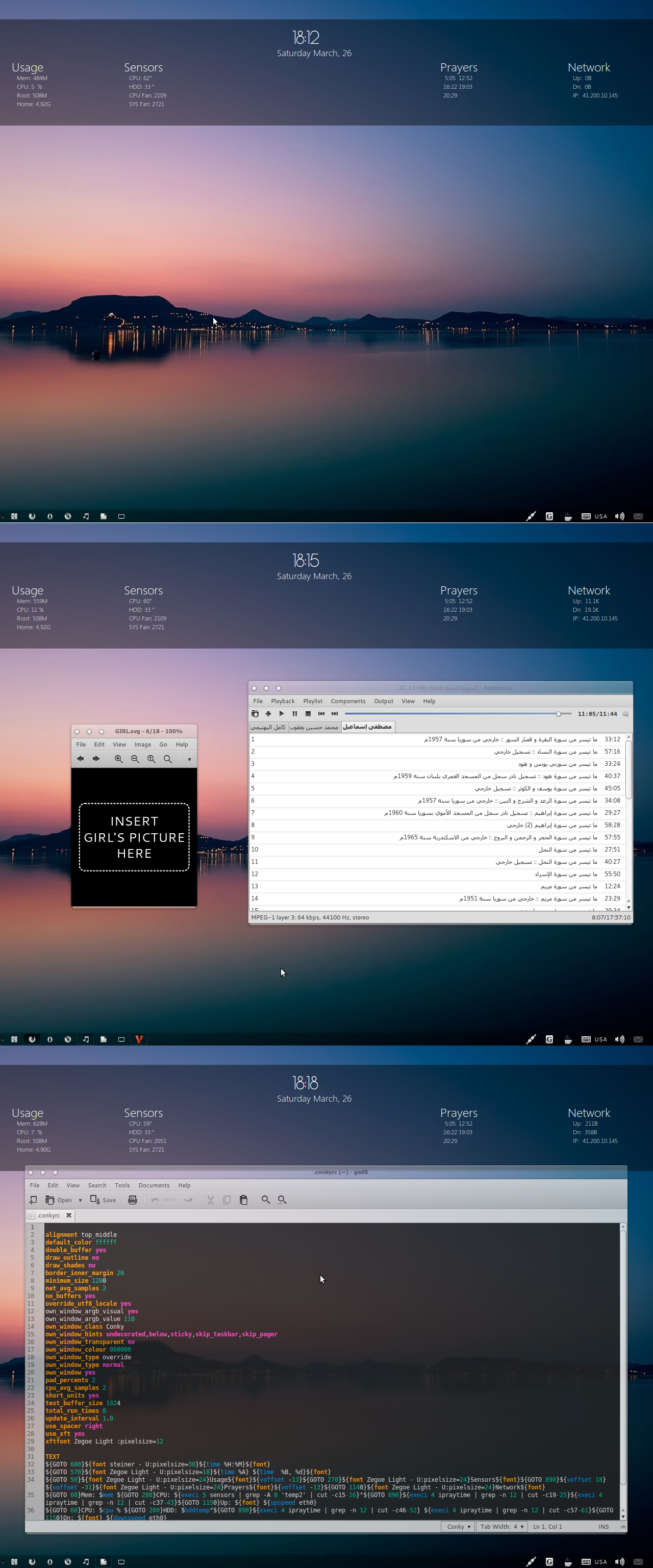Screen dimensions: 653x1568
Task: Set normal size zoom in image viewer
Action: click(x=152, y=759)
